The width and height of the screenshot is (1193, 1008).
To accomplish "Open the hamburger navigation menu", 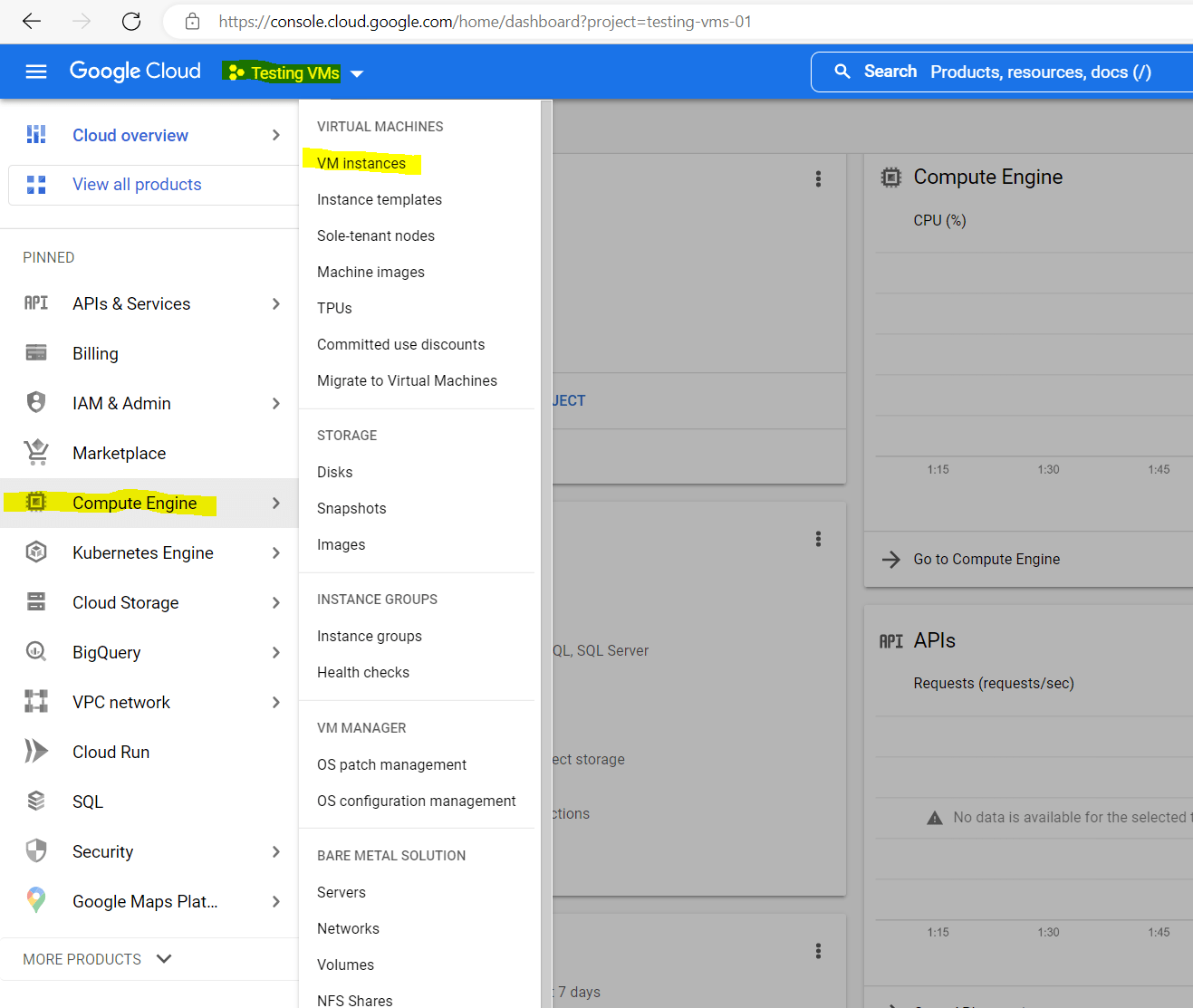I will pos(36,72).
